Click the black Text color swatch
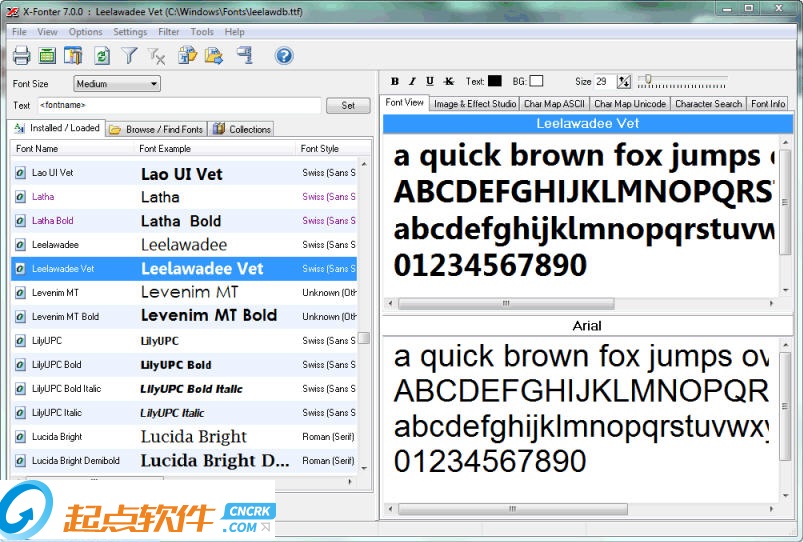Screen dimensions: 803x542 495,81
